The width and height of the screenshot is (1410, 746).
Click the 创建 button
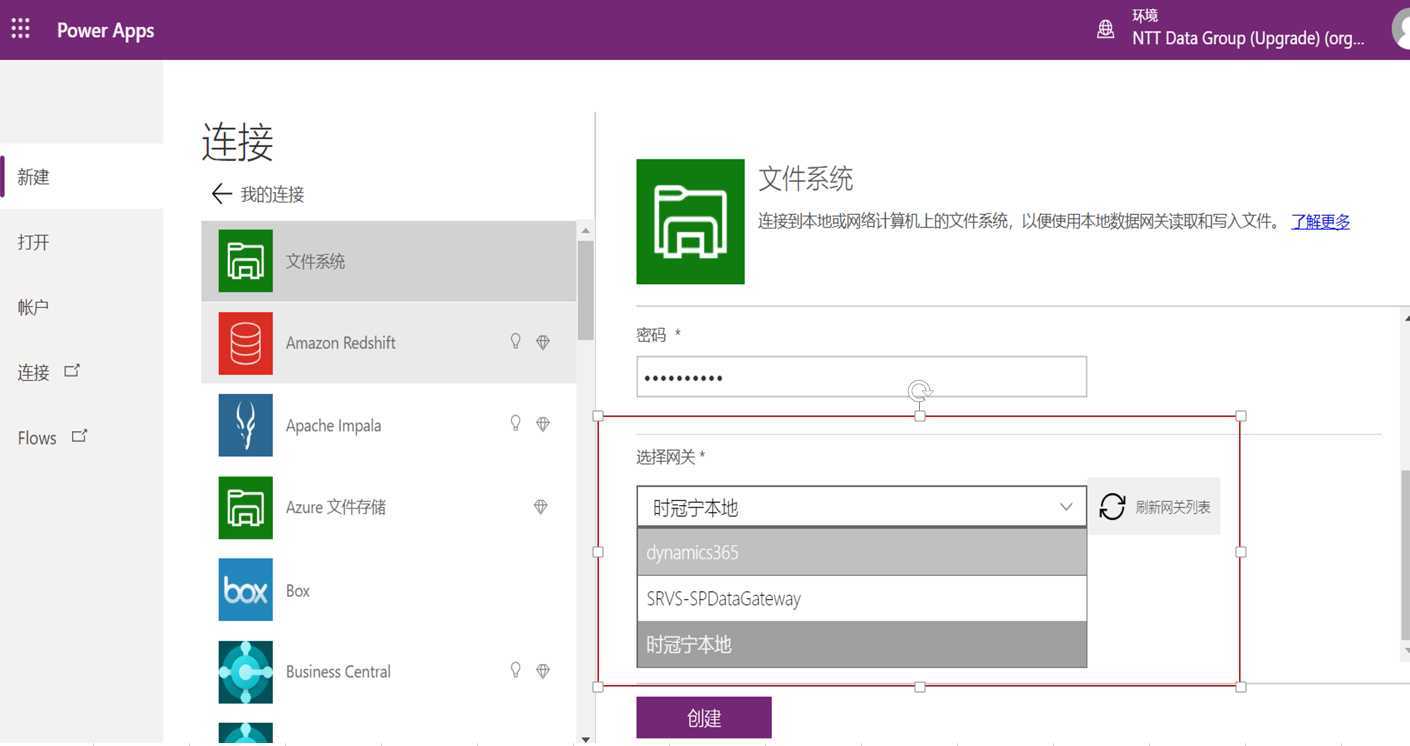click(704, 718)
